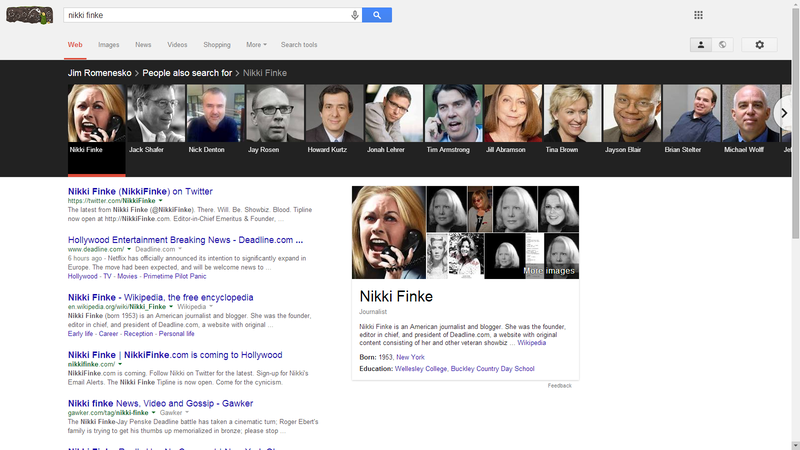Screen dimensions: 800x450
Task: Open large Nikki Finke knowledge panel photo
Action: (x=389, y=233)
